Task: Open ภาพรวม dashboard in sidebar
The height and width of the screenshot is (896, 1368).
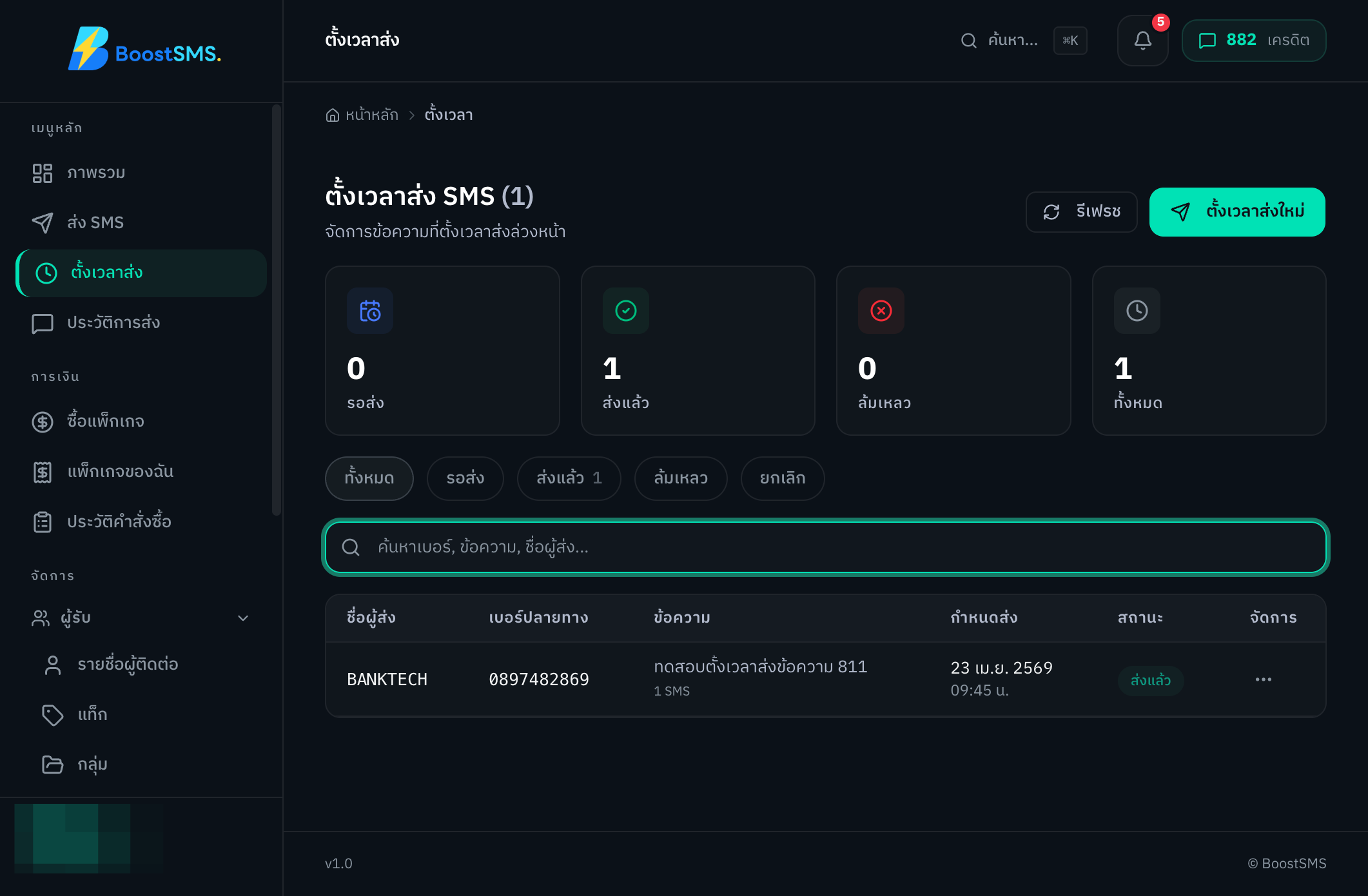Action: pos(141,173)
